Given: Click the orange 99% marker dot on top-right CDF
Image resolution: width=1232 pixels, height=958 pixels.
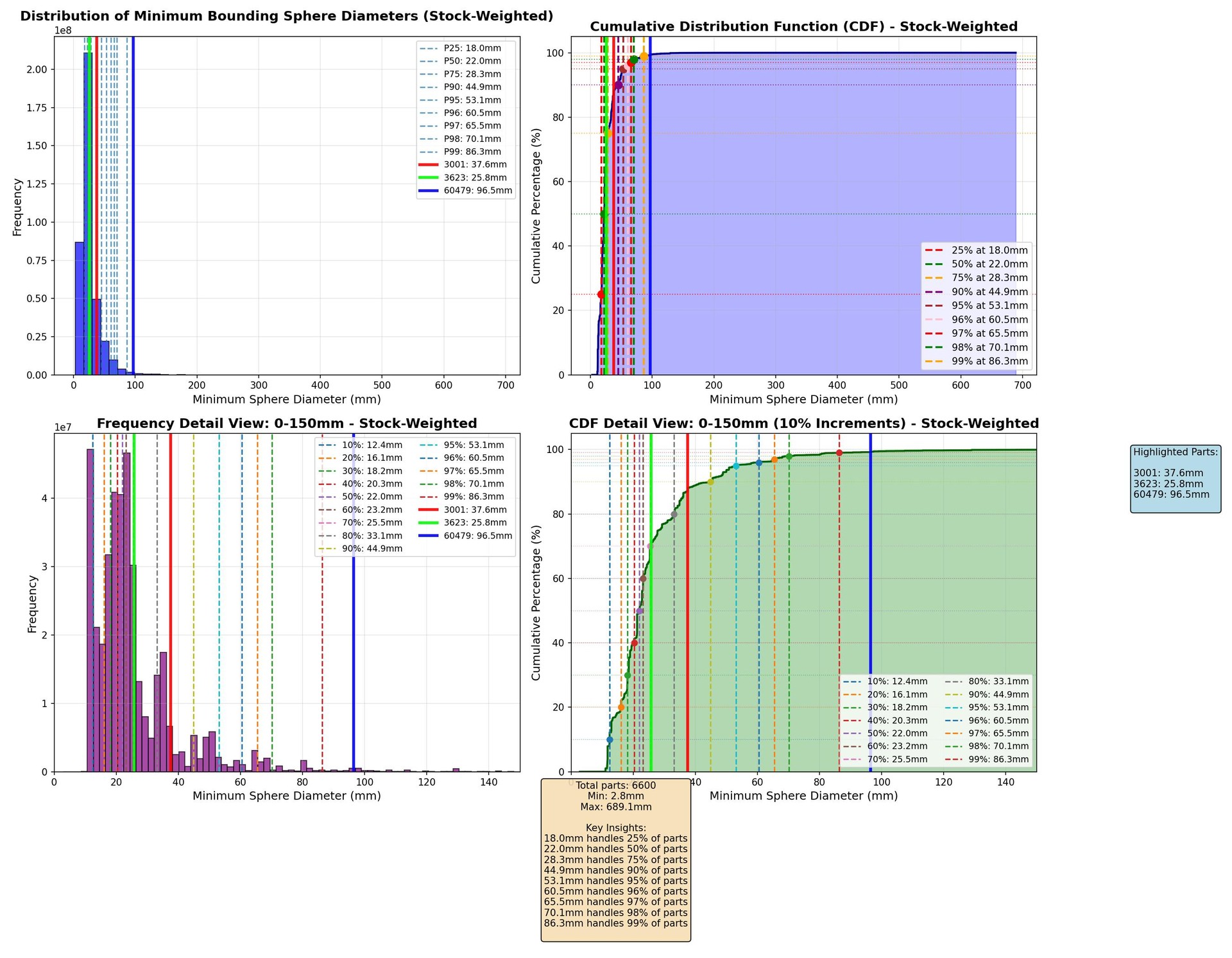Looking at the screenshot, I should [644, 56].
